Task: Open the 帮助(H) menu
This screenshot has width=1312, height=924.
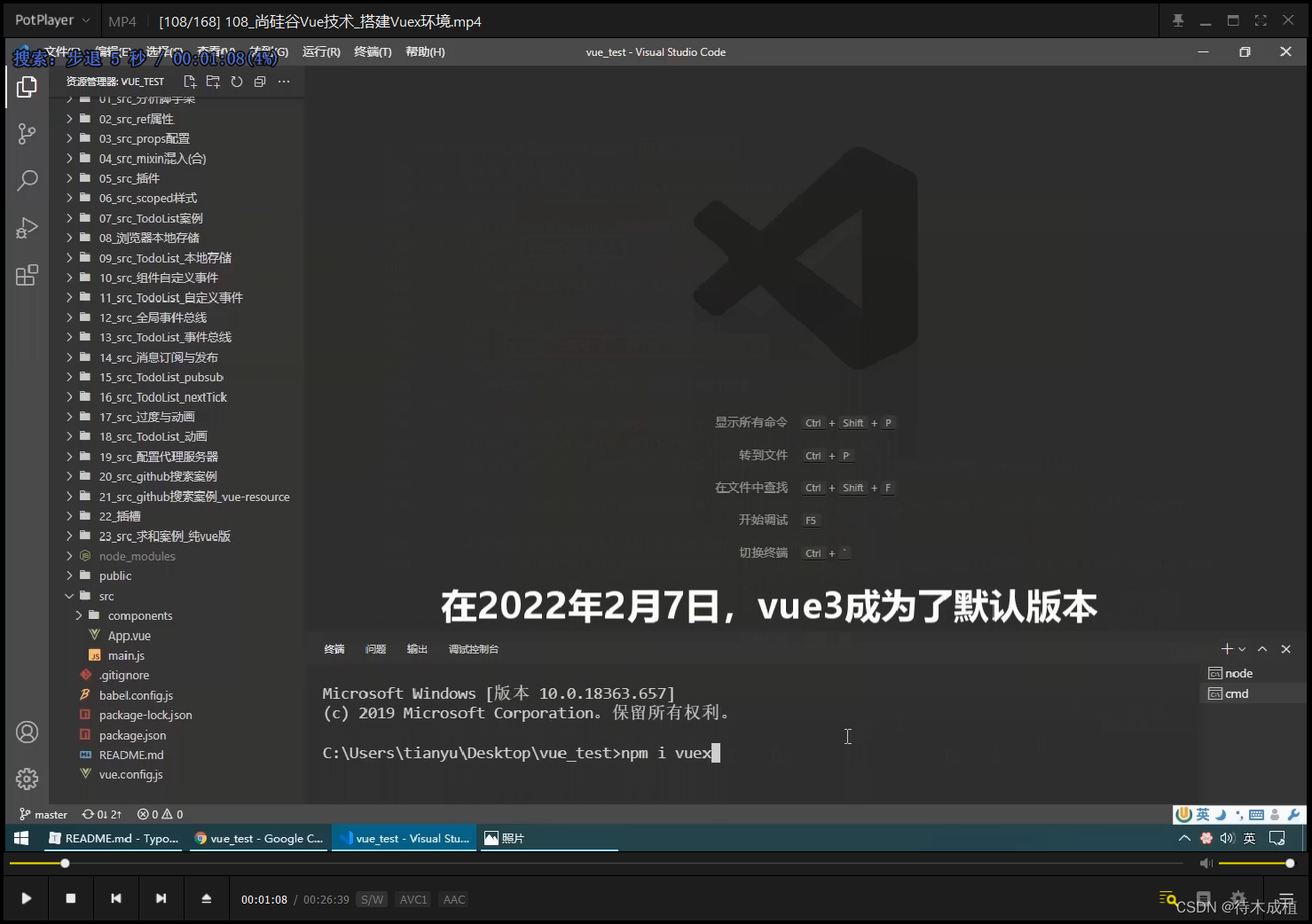Action: [x=425, y=52]
